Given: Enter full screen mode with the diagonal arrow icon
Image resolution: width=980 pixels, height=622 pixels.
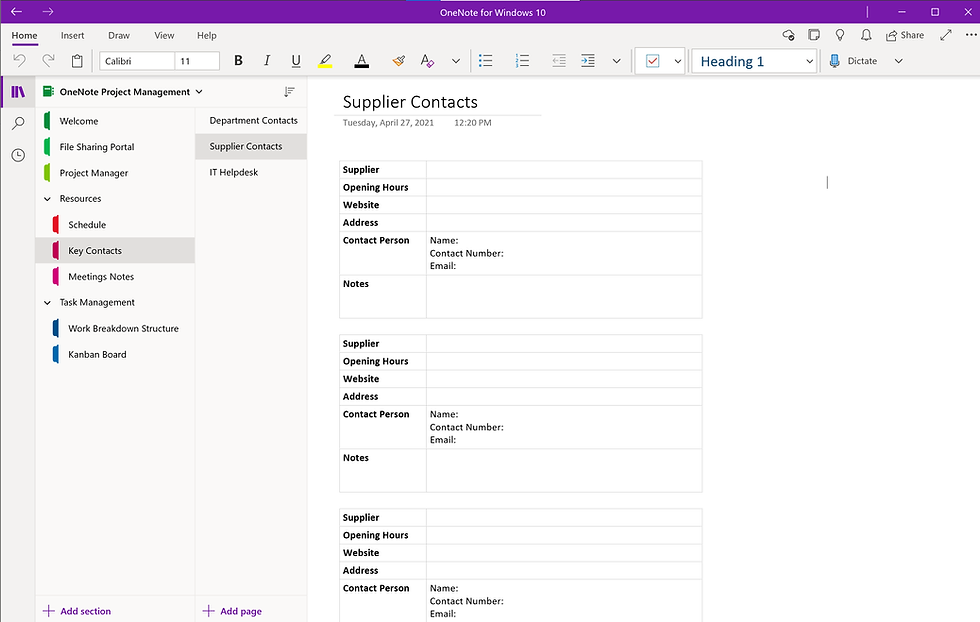Looking at the screenshot, I should click(946, 35).
